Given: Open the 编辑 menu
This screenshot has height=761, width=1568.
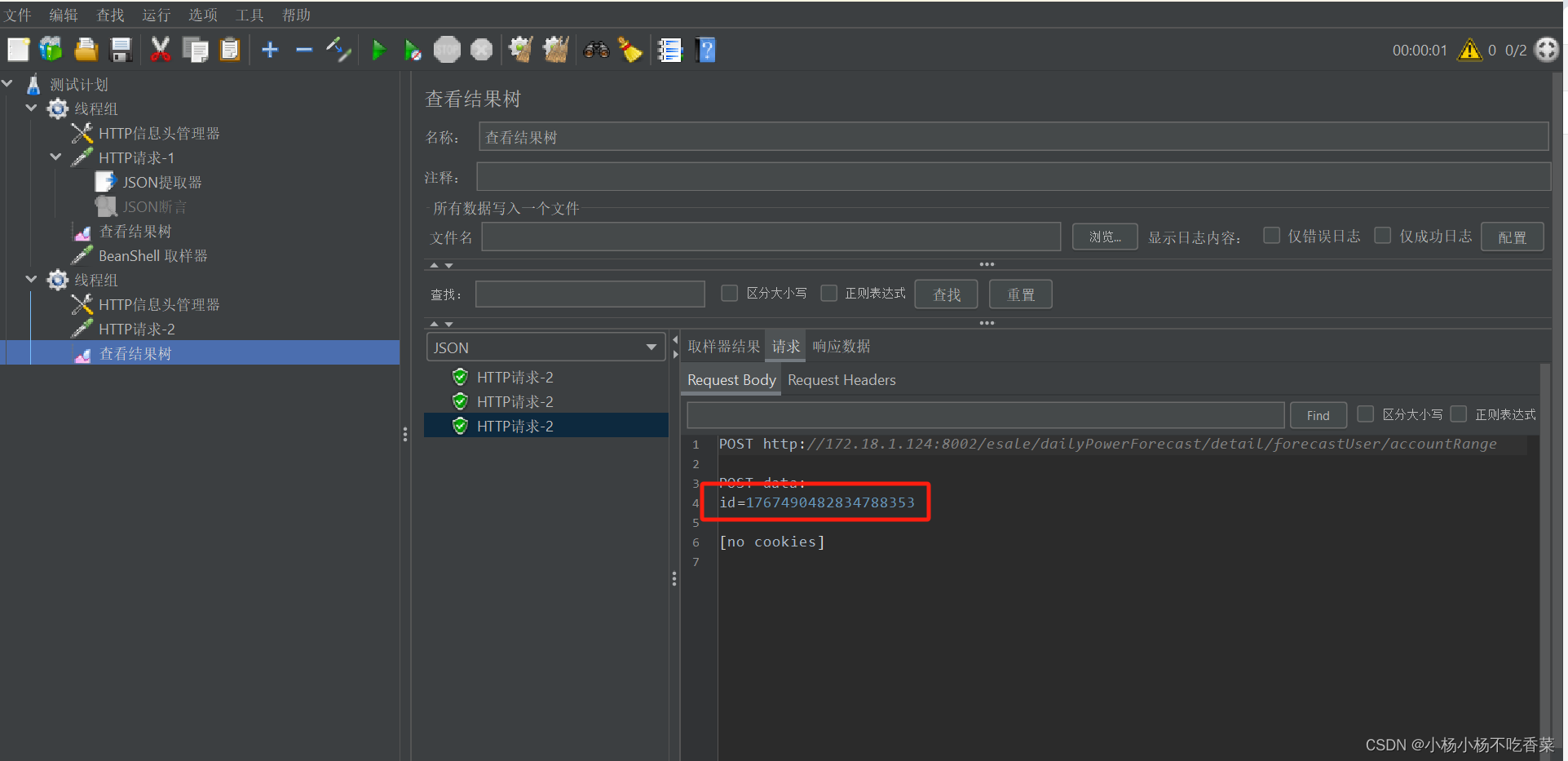Looking at the screenshot, I should (x=64, y=15).
